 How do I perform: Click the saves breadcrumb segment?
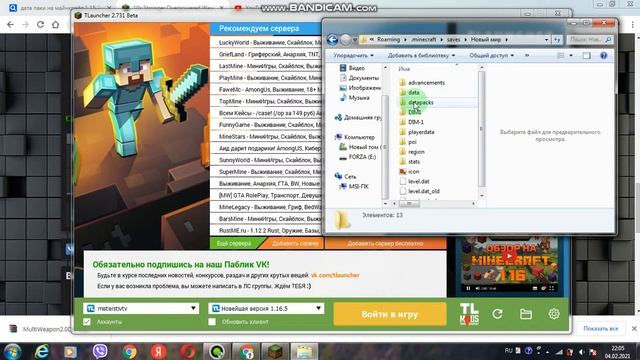(x=453, y=40)
